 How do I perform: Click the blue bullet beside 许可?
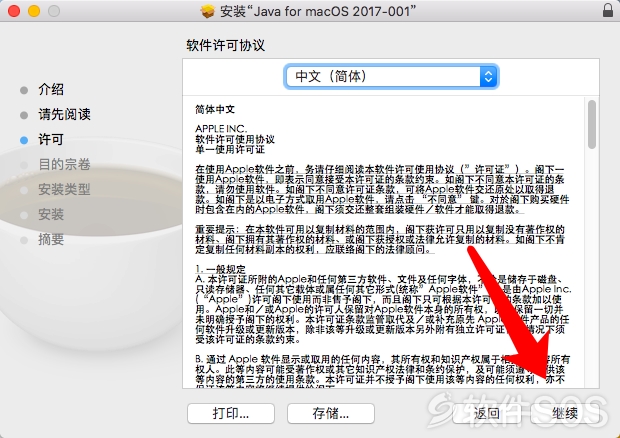24,140
